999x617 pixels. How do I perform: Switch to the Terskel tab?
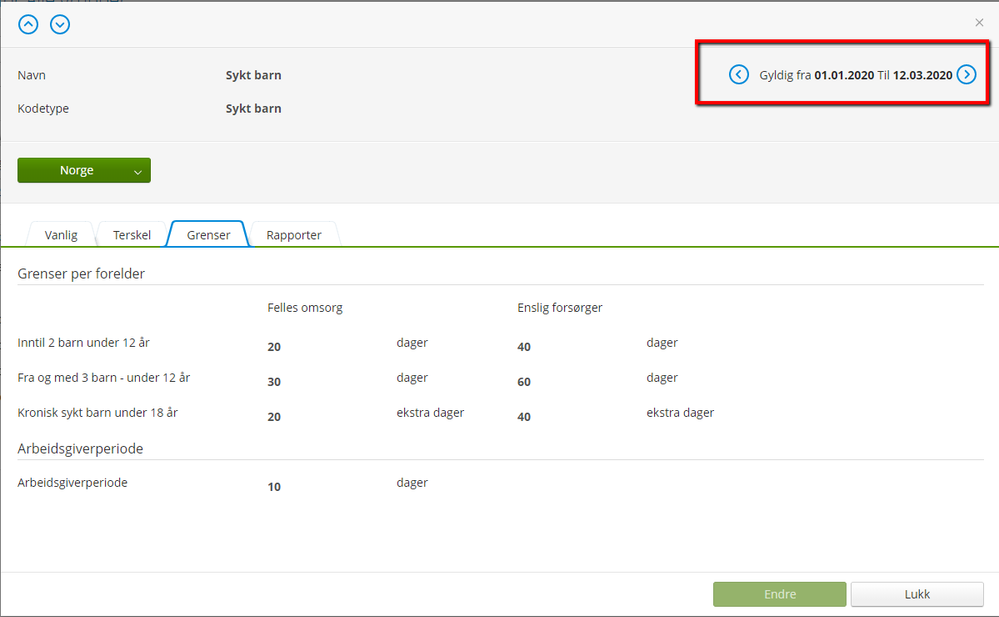click(x=132, y=235)
